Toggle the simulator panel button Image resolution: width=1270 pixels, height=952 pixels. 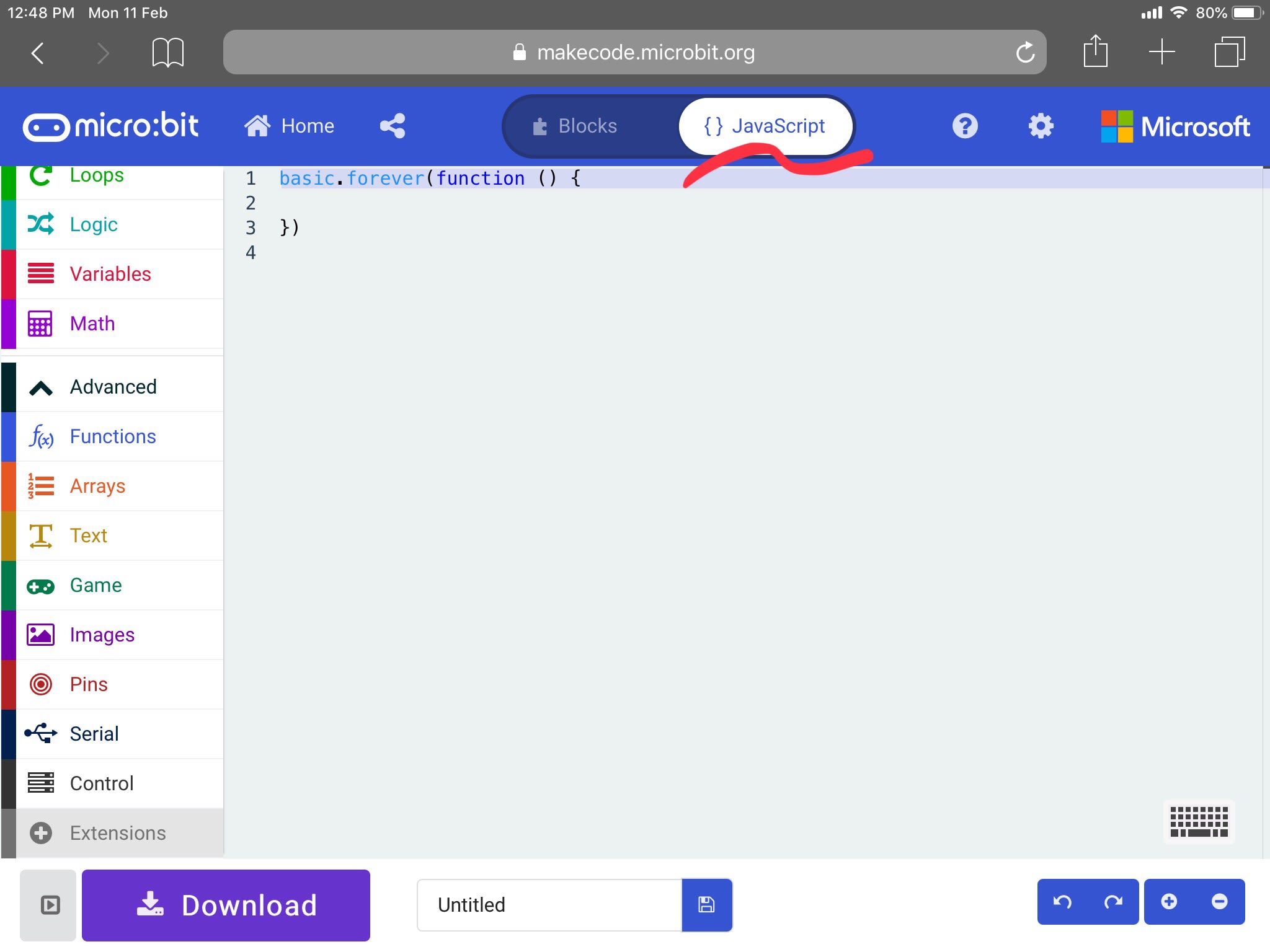(49, 905)
